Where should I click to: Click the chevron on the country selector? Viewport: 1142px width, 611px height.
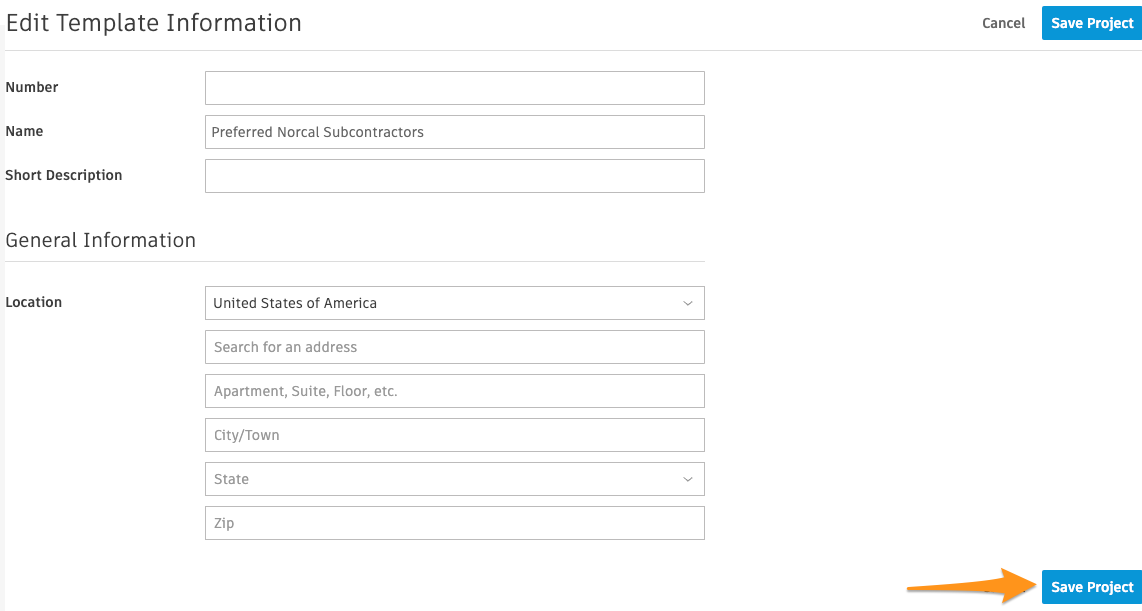(x=688, y=302)
